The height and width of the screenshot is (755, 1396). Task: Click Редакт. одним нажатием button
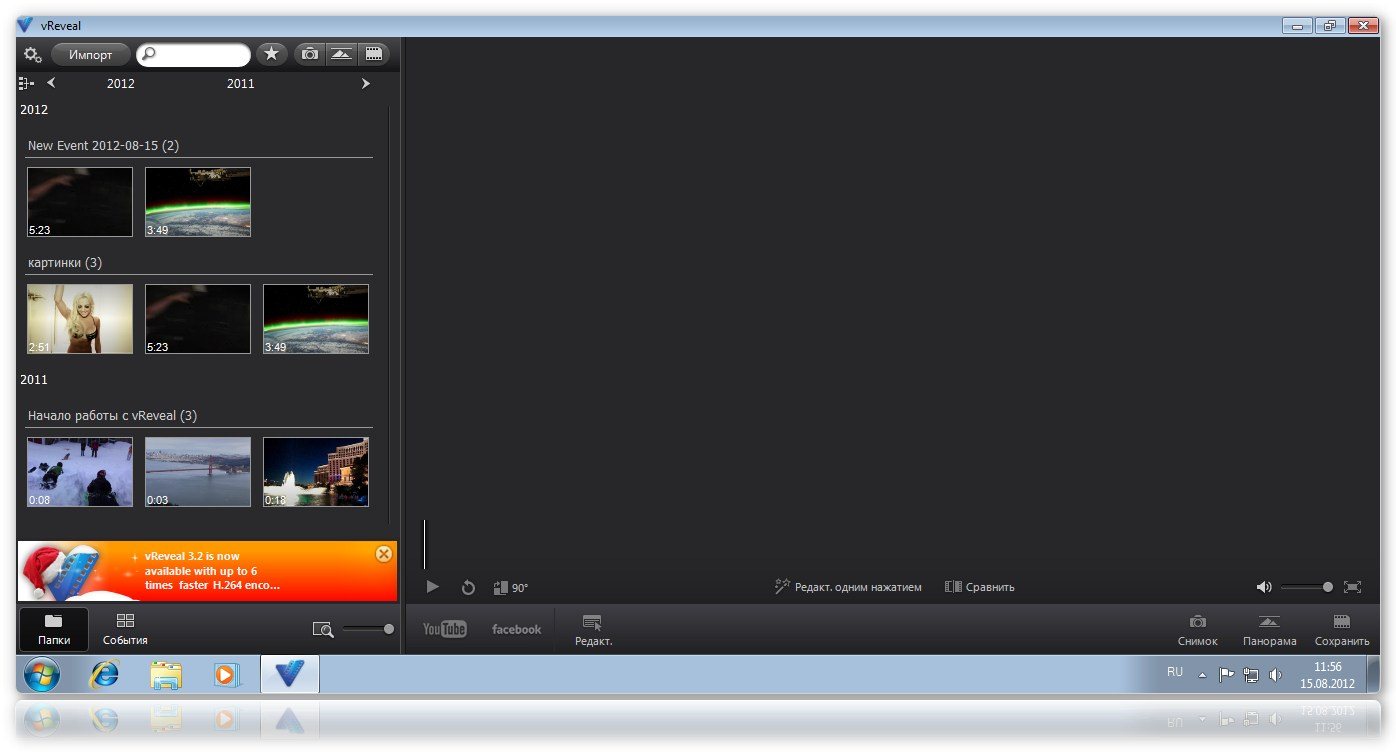(848, 587)
